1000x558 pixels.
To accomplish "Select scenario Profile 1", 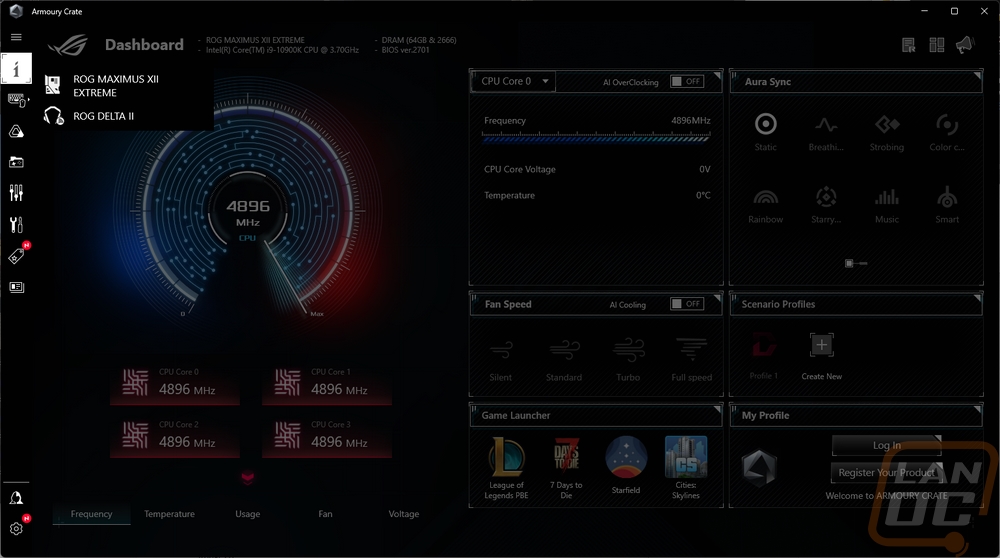I will pyautogui.click(x=763, y=356).
